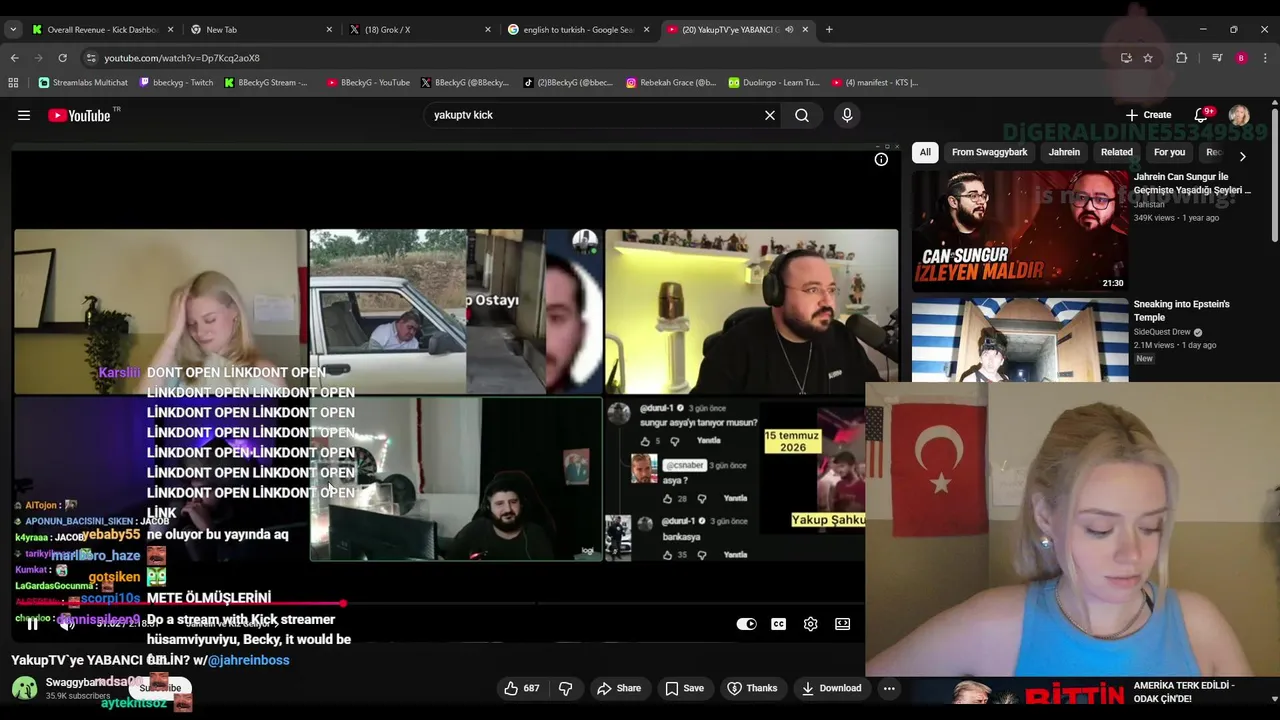Open a new browser tab
The height and width of the screenshot is (720, 1280).
tap(829, 30)
